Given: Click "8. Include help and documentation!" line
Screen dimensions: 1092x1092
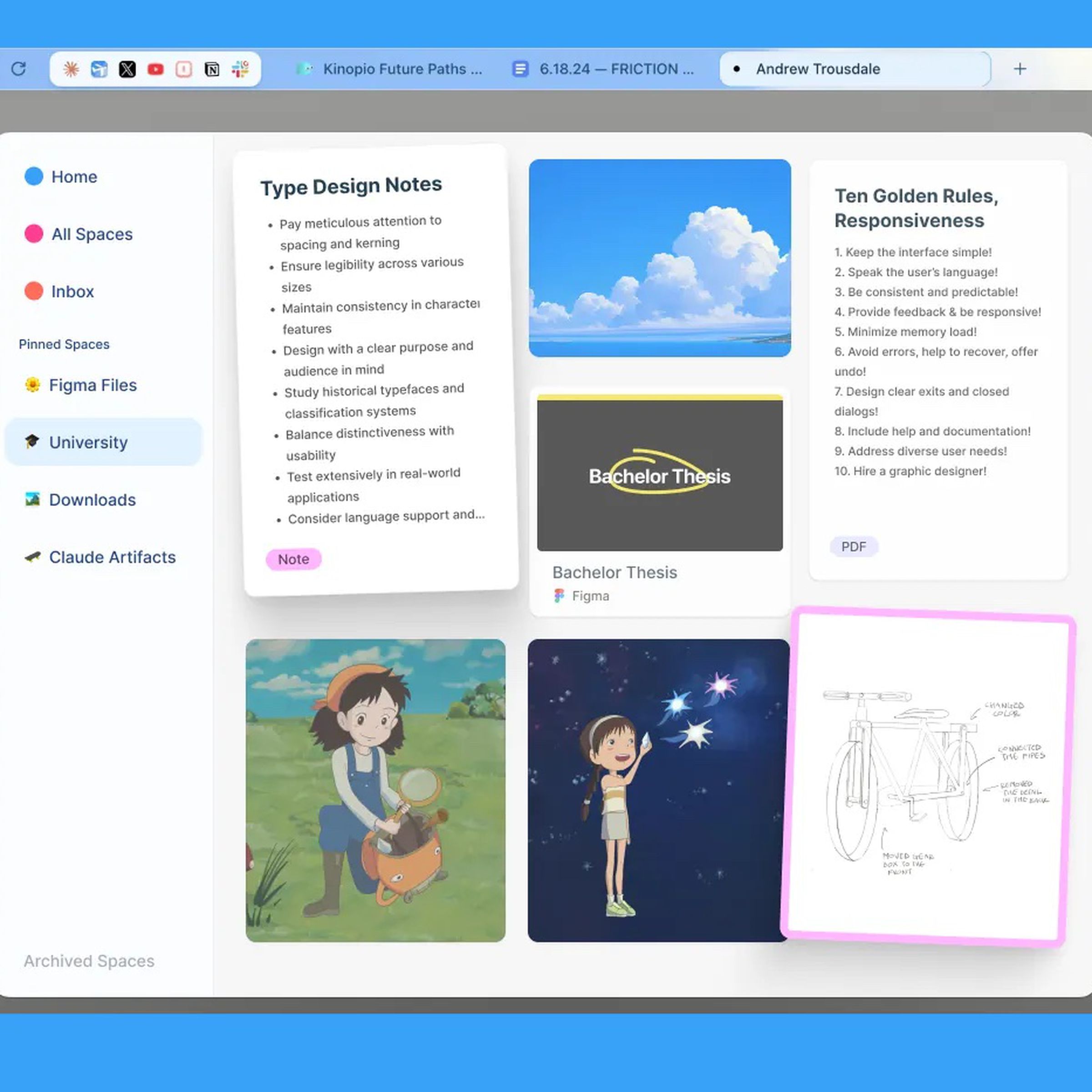Looking at the screenshot, I should [933, 431].
